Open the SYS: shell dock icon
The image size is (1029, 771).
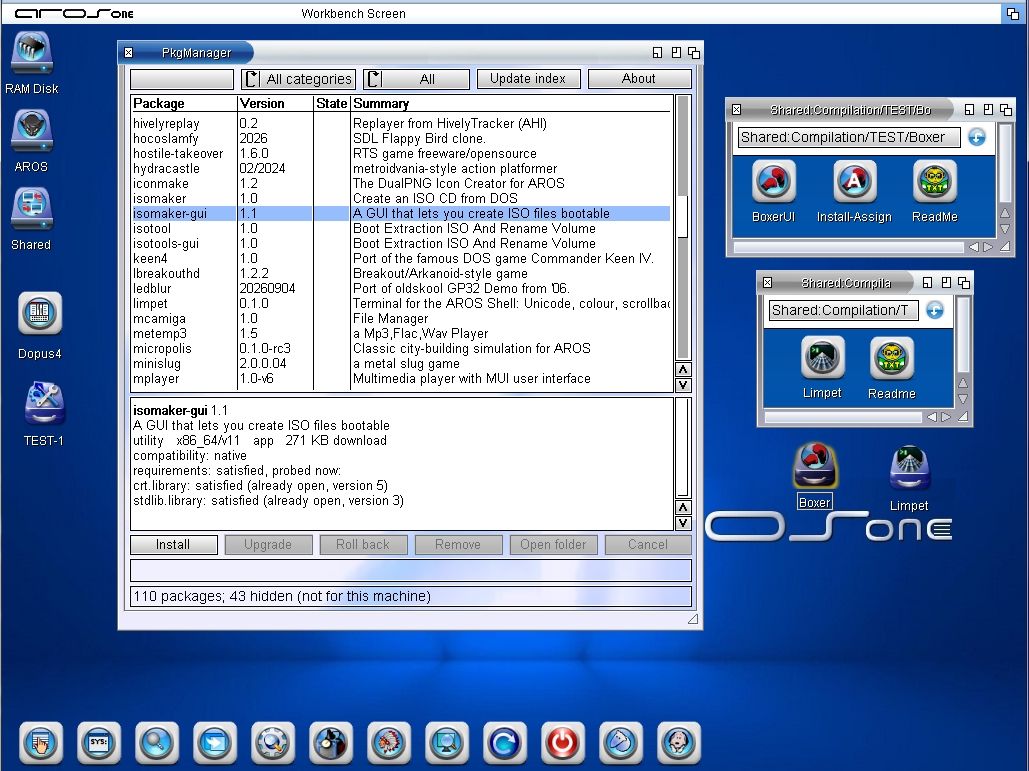[98, 743]
